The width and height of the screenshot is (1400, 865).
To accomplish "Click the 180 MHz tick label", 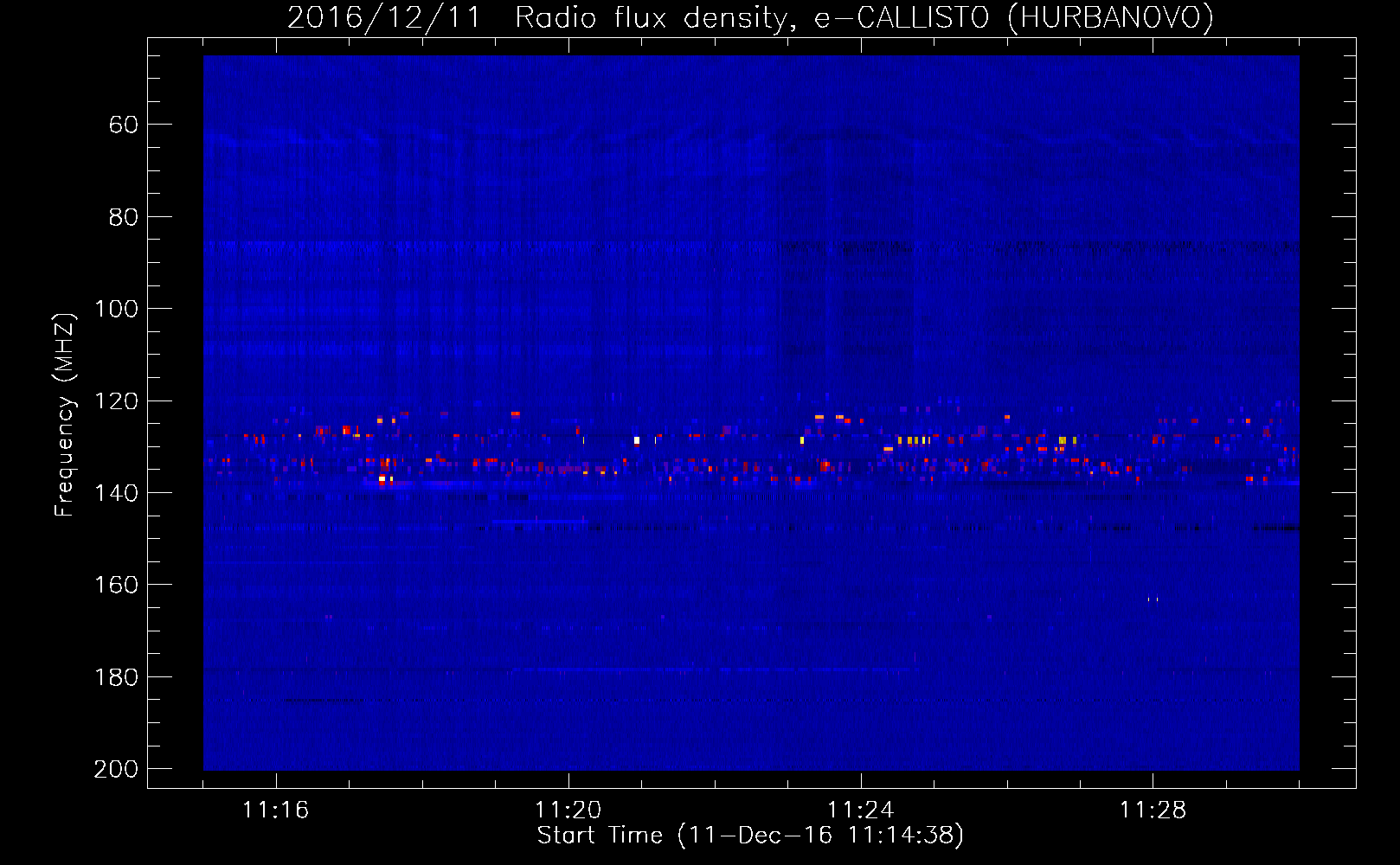I will 116,677.
